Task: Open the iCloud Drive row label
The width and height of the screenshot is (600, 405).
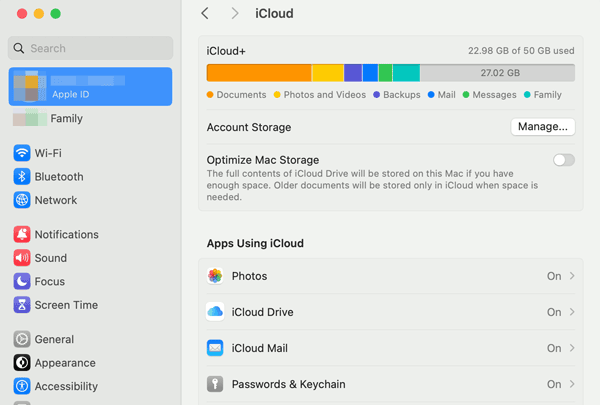Action: [262, 312]
